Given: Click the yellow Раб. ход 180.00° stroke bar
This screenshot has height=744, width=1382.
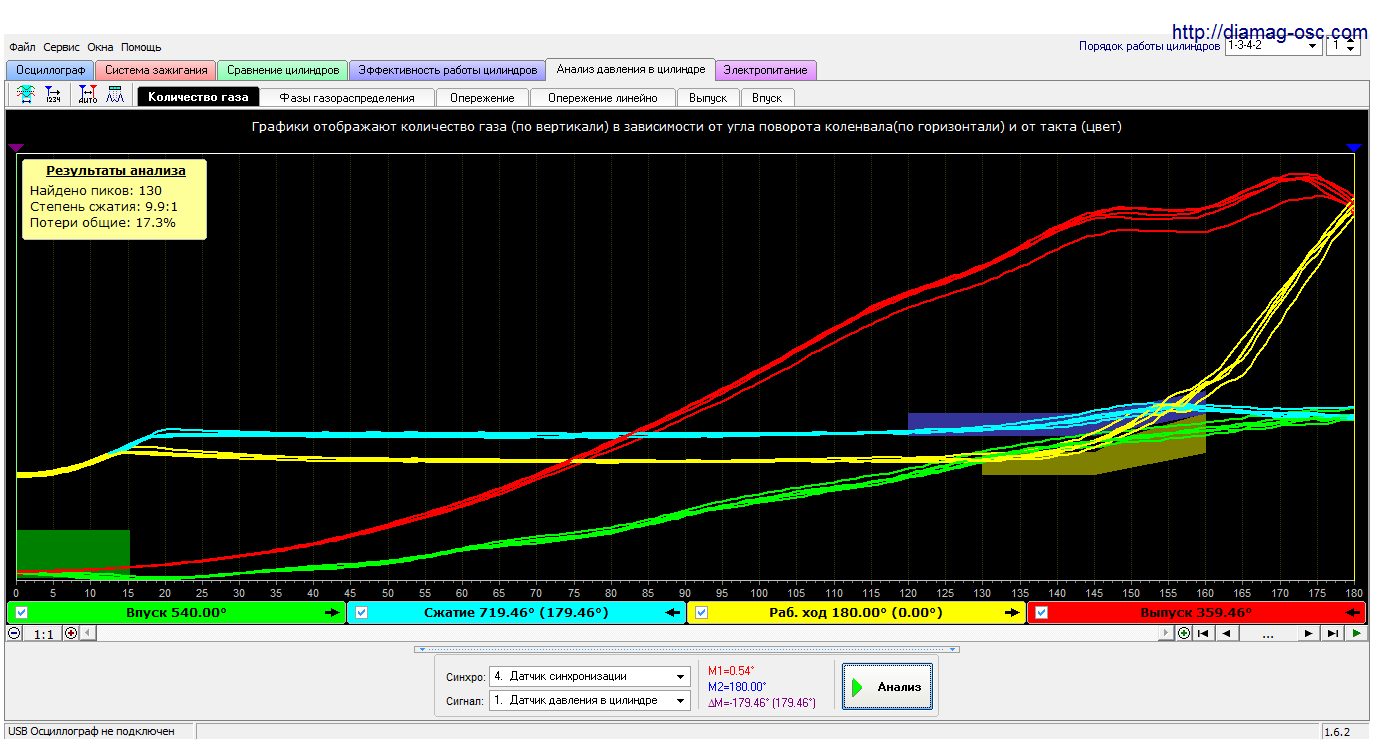Looking at the screenshot, I should click(857, 613).
